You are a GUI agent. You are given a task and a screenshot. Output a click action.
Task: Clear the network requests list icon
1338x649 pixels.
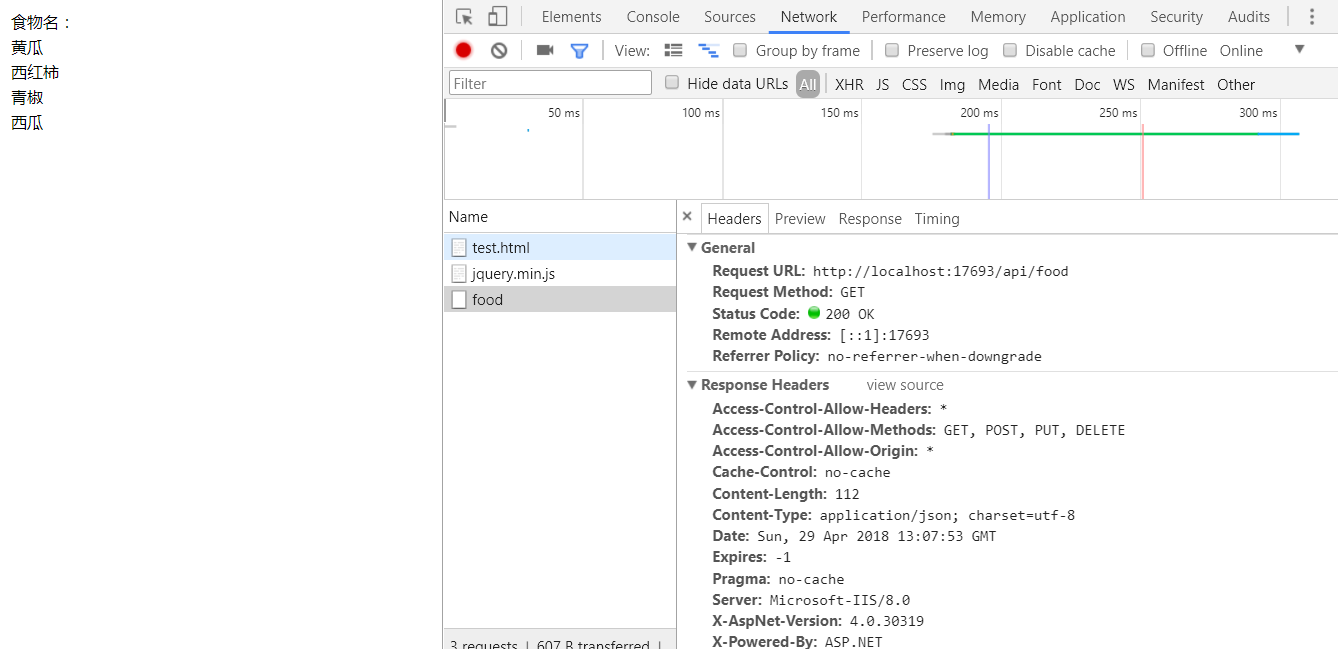(x=497, y=49)
